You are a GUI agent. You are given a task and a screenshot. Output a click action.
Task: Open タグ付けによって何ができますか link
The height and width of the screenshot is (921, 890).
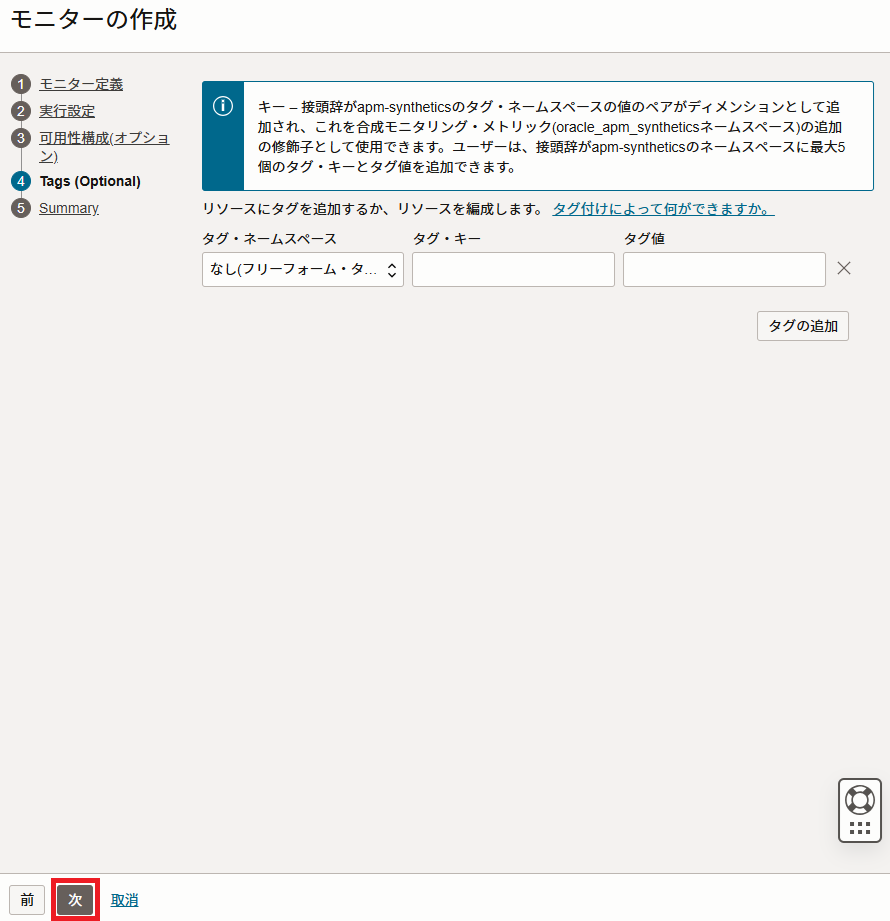point(663,209)
